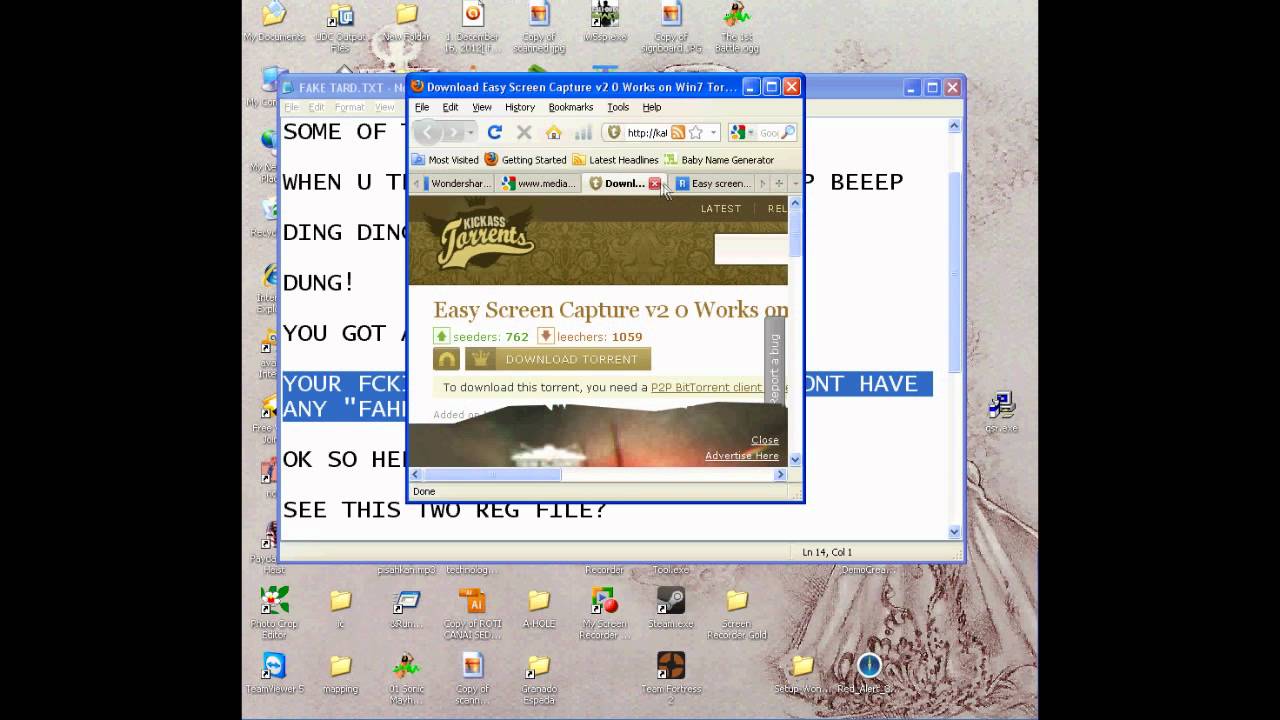The width and height of the screenshot is (1280, 720).
Task: Open the A-HOLE desktop folder
Action: point(539,608)
